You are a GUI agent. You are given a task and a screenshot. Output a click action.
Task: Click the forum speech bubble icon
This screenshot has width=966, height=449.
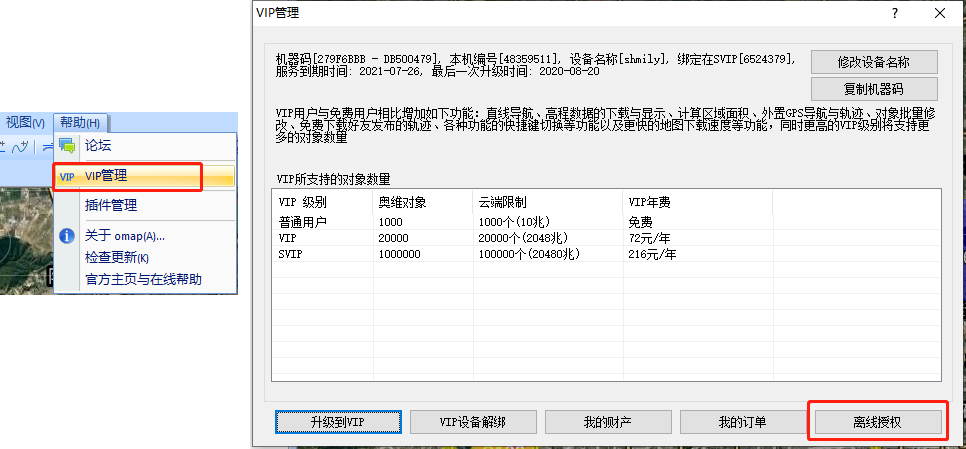pyautogui.click(x=67, y=146)
